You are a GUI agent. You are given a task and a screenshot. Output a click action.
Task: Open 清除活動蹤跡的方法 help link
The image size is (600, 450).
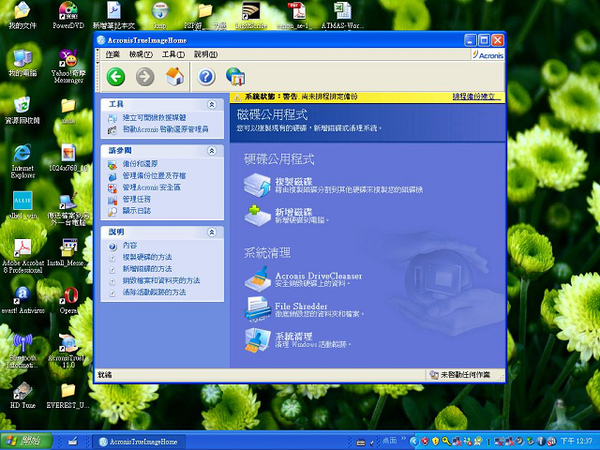point(154,292)
